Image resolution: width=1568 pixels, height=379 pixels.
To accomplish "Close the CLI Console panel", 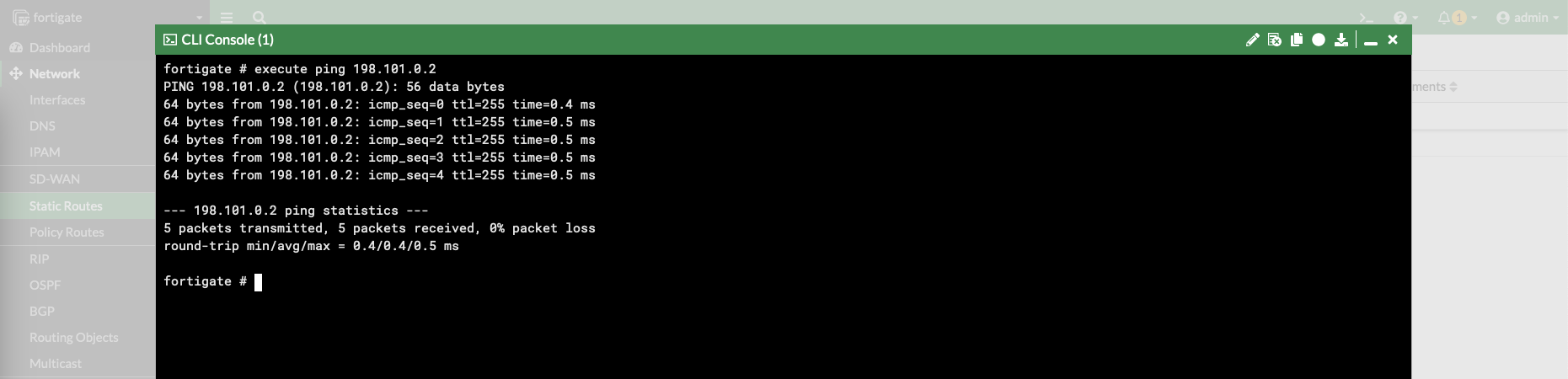I will 1393,40.
